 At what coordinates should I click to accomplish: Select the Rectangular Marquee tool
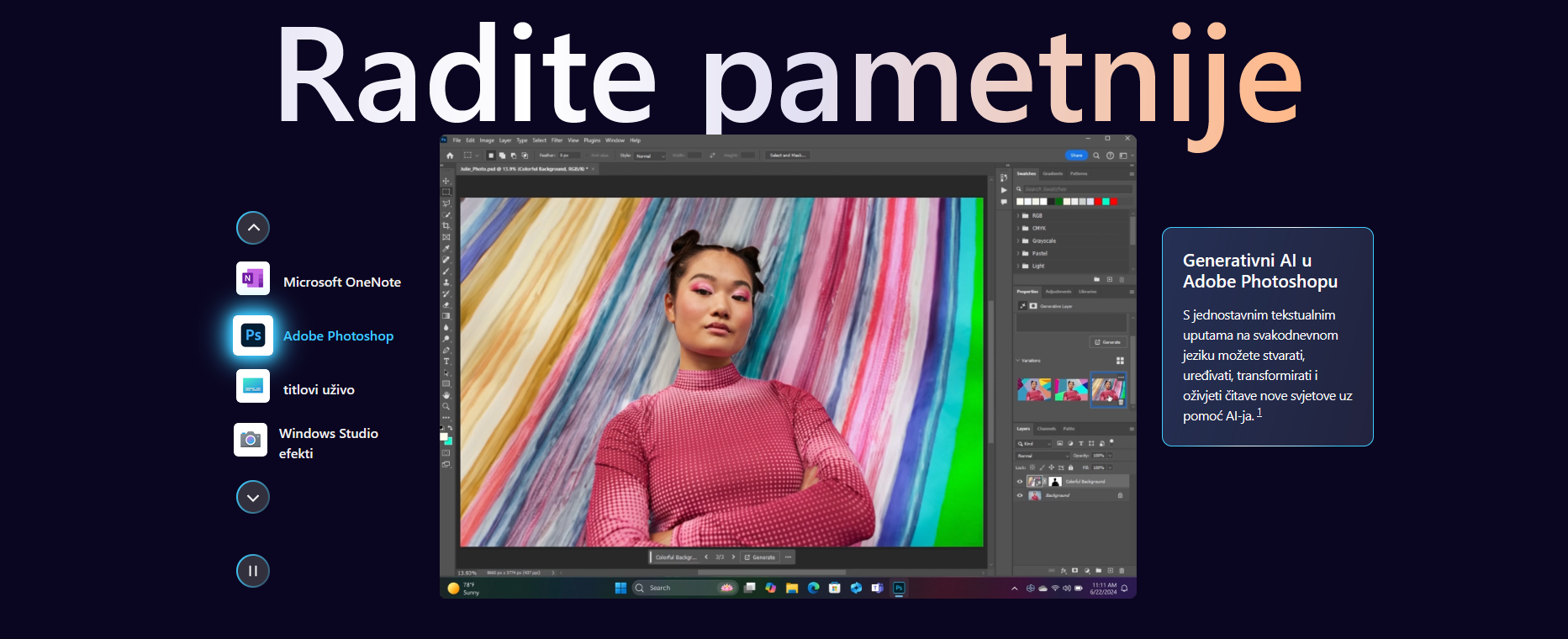[x=446, y=192]
